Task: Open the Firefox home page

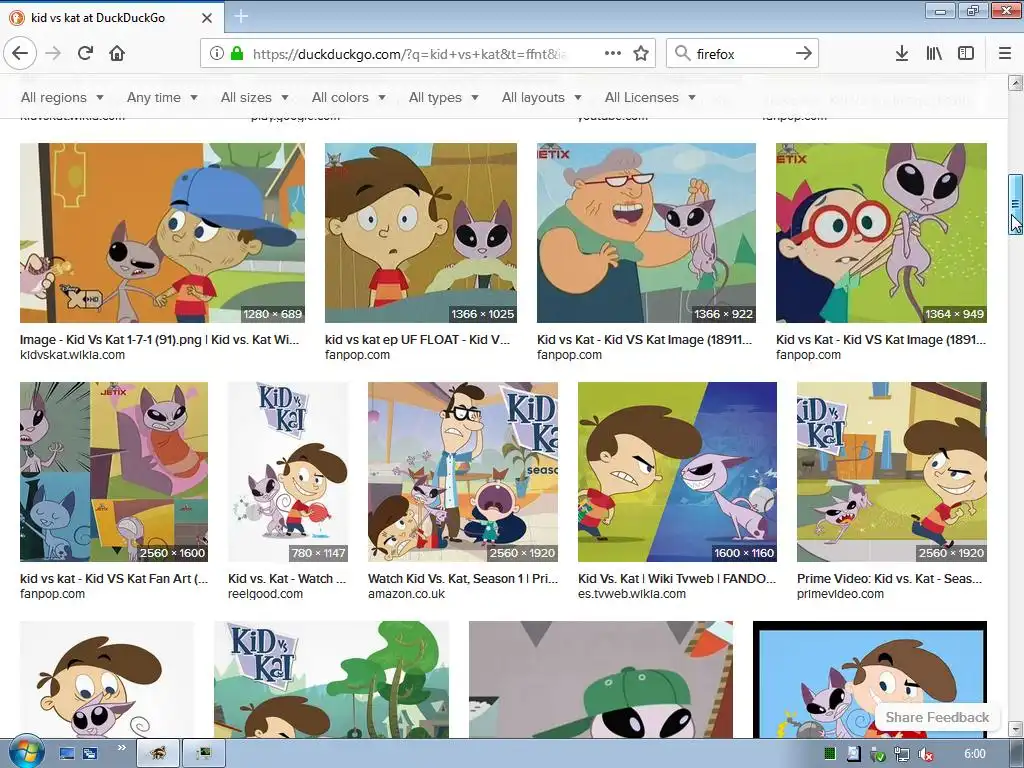Action: pos(117,53)
